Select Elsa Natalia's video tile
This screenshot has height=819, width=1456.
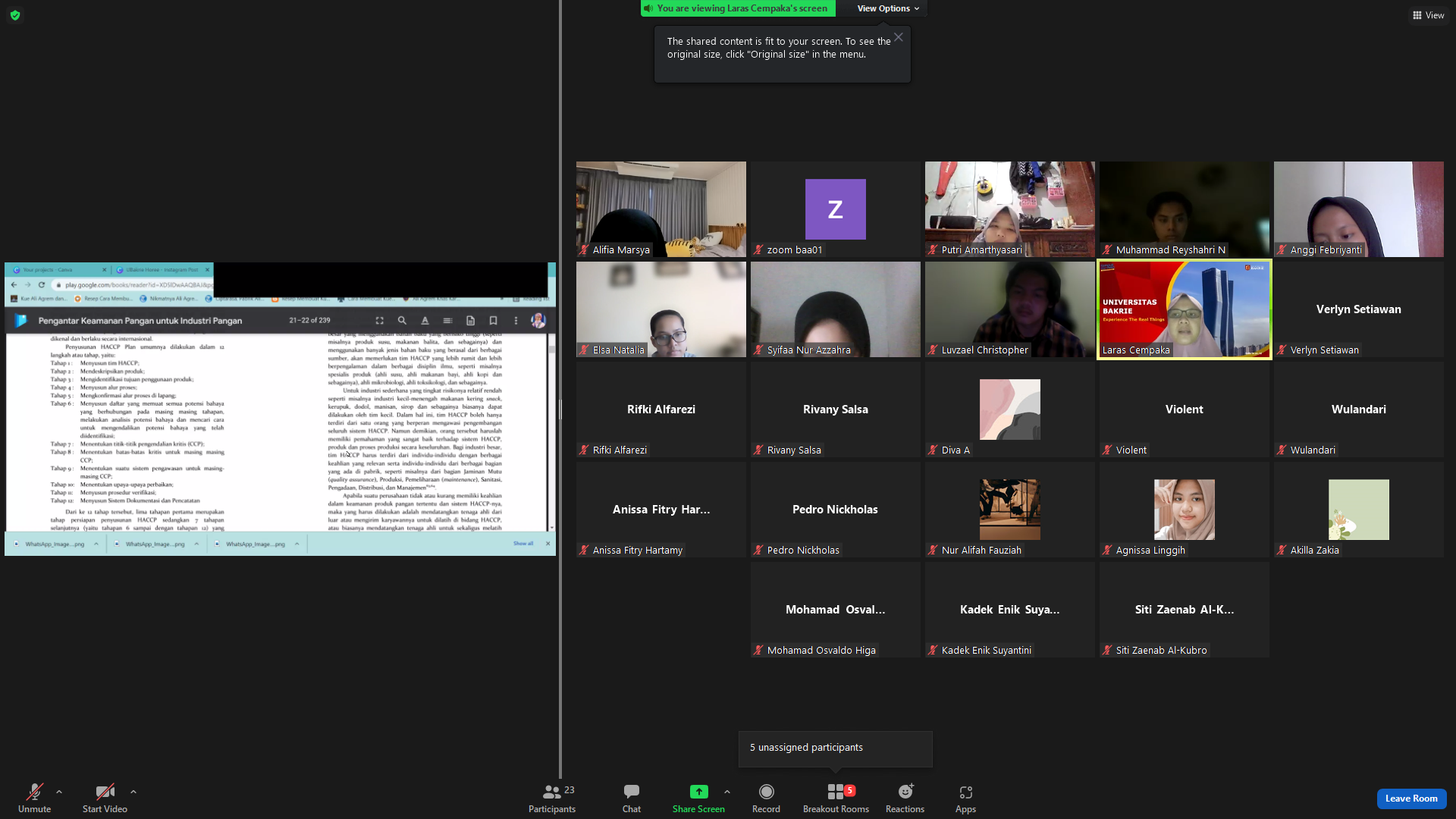(x=661, y=309)
